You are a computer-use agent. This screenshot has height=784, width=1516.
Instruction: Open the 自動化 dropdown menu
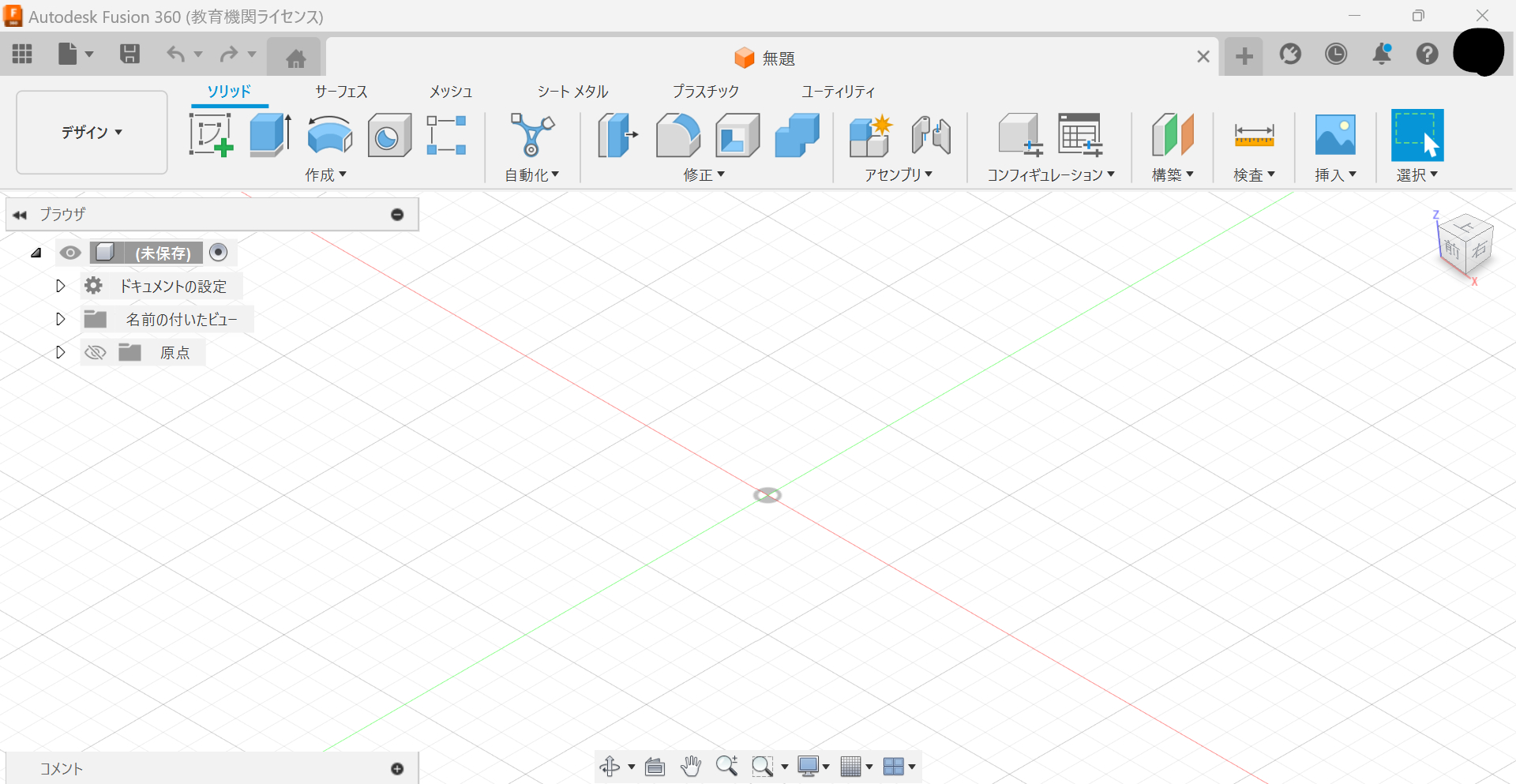[x=532, y=174]
